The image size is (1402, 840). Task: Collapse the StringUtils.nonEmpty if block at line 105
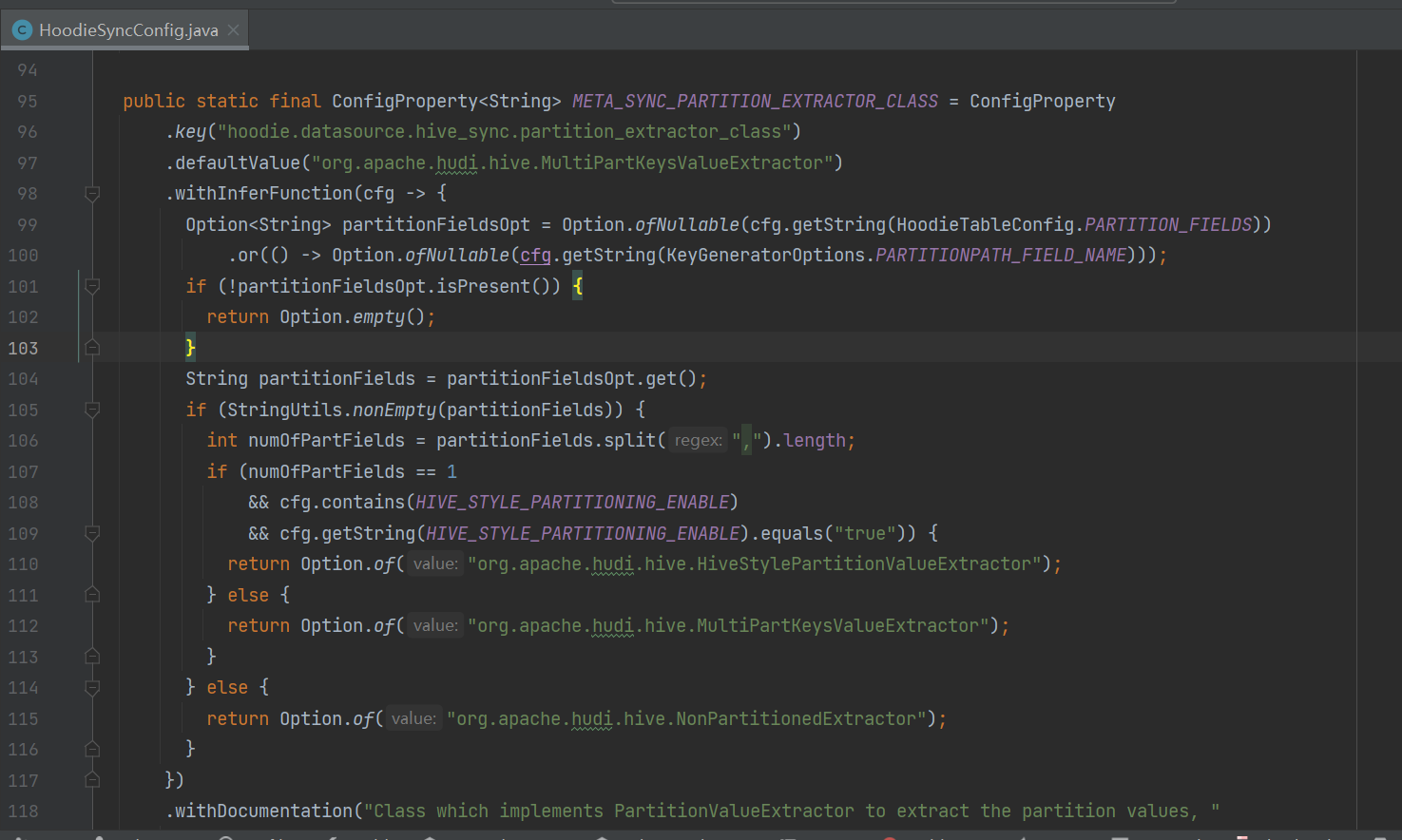[92, 410]
